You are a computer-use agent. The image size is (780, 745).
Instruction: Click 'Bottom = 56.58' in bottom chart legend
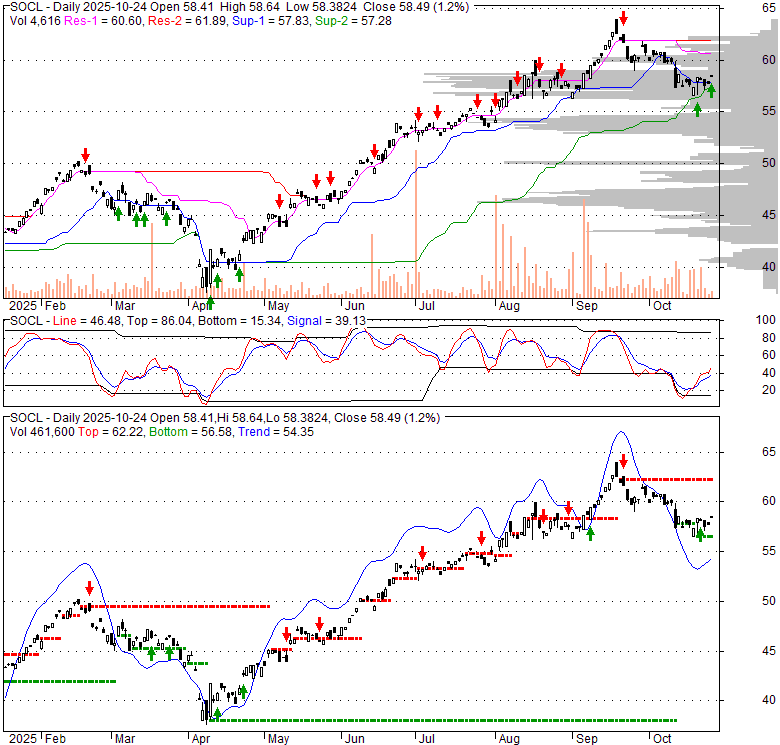(191, 432)
